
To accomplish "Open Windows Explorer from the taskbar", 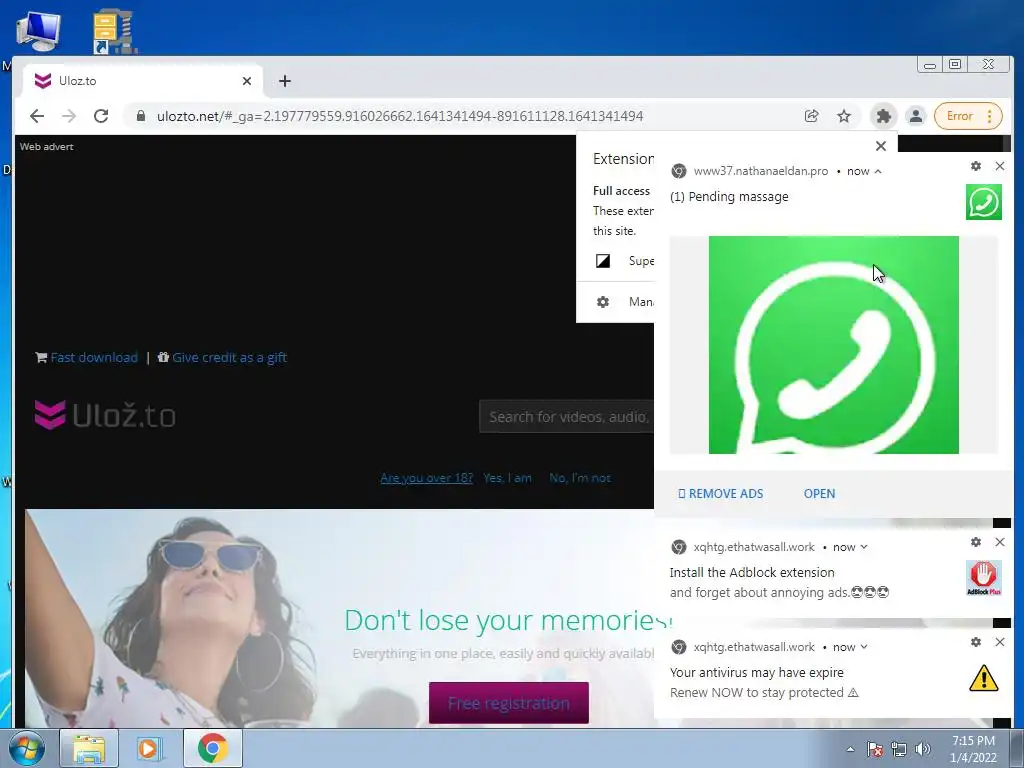I will coord(89,748).
